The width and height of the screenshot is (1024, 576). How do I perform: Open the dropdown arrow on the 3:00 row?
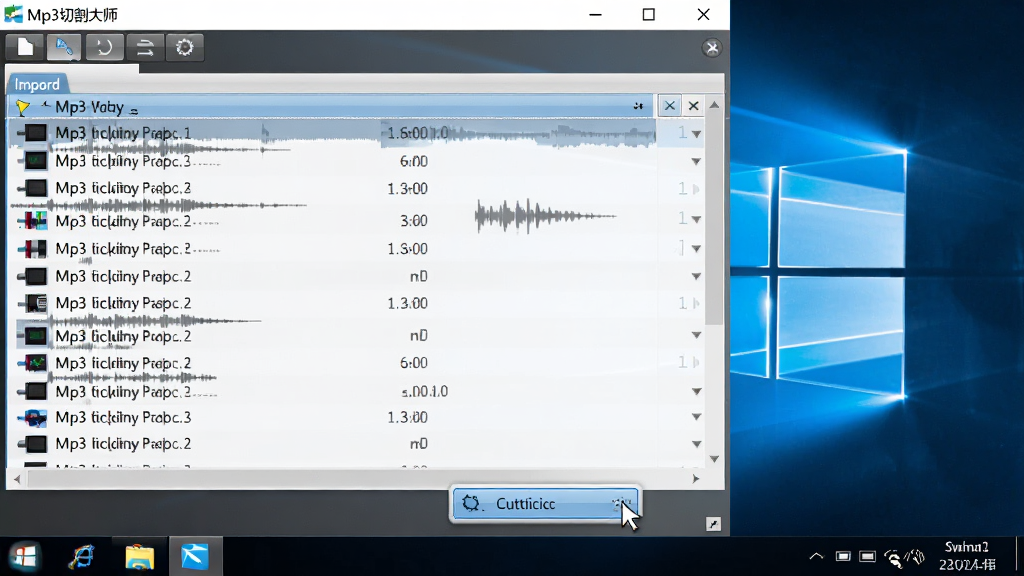point(696,219)
